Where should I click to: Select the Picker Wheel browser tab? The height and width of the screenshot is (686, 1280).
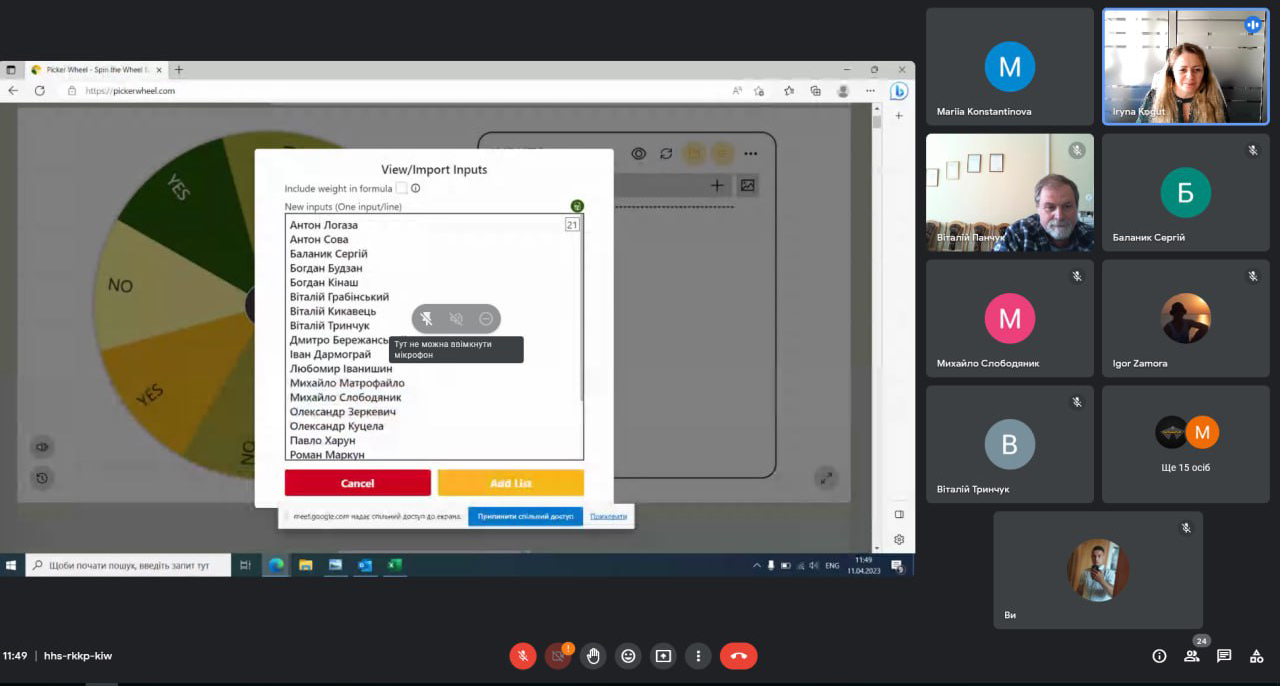(x=90, y=70)
